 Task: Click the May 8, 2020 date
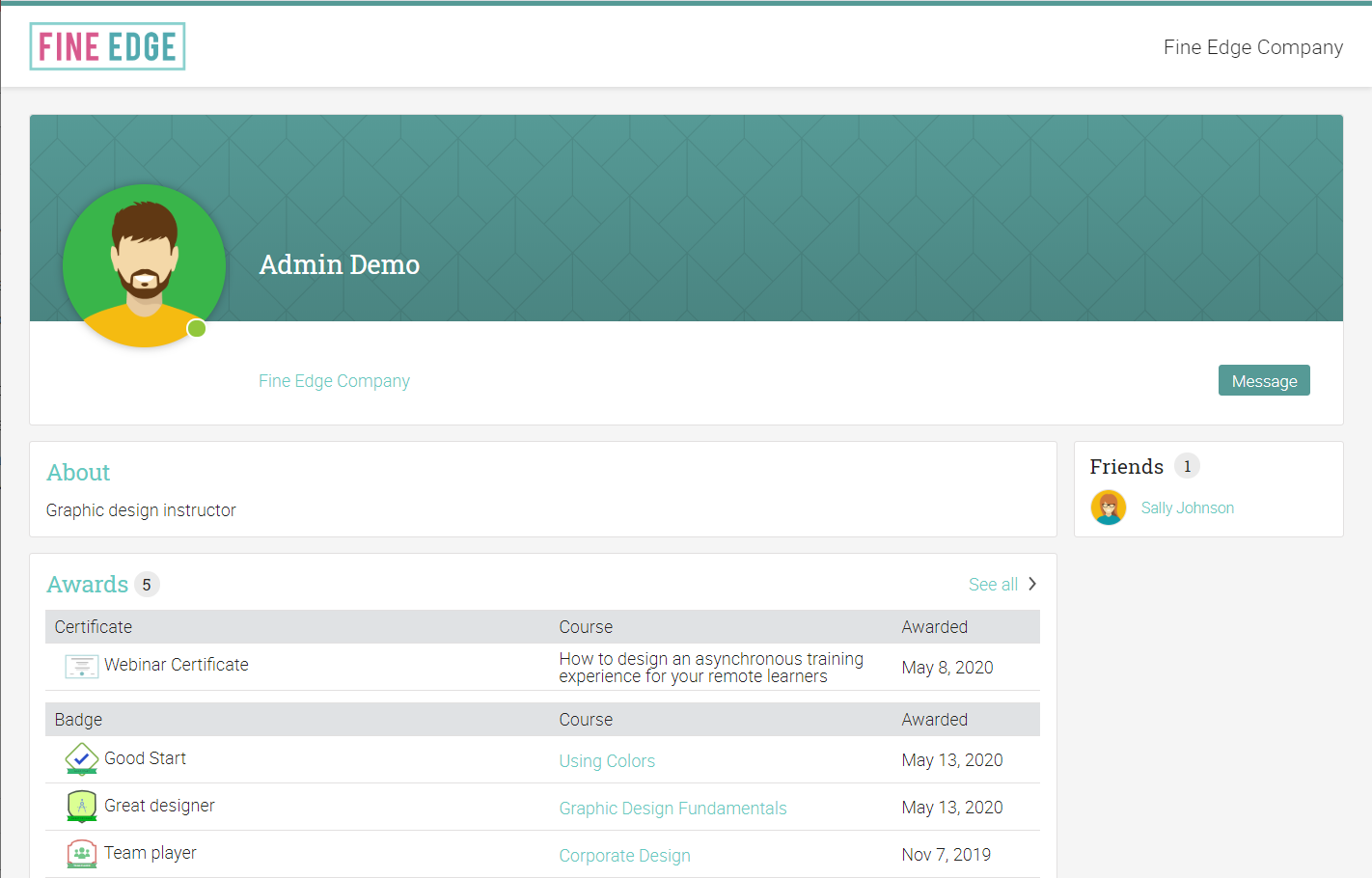(x=947, y=668)
